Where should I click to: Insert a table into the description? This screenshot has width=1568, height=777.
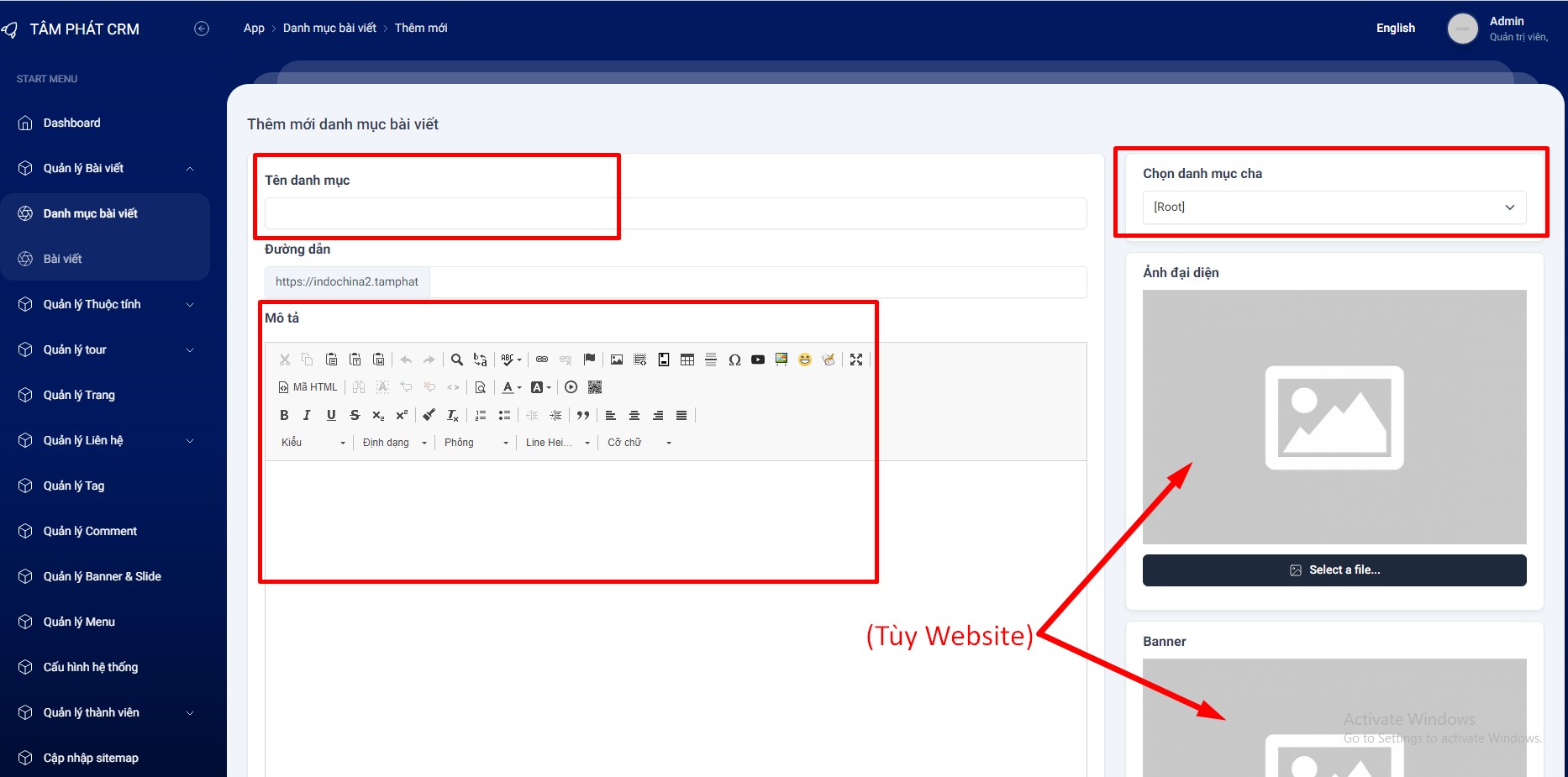(687, 360)
